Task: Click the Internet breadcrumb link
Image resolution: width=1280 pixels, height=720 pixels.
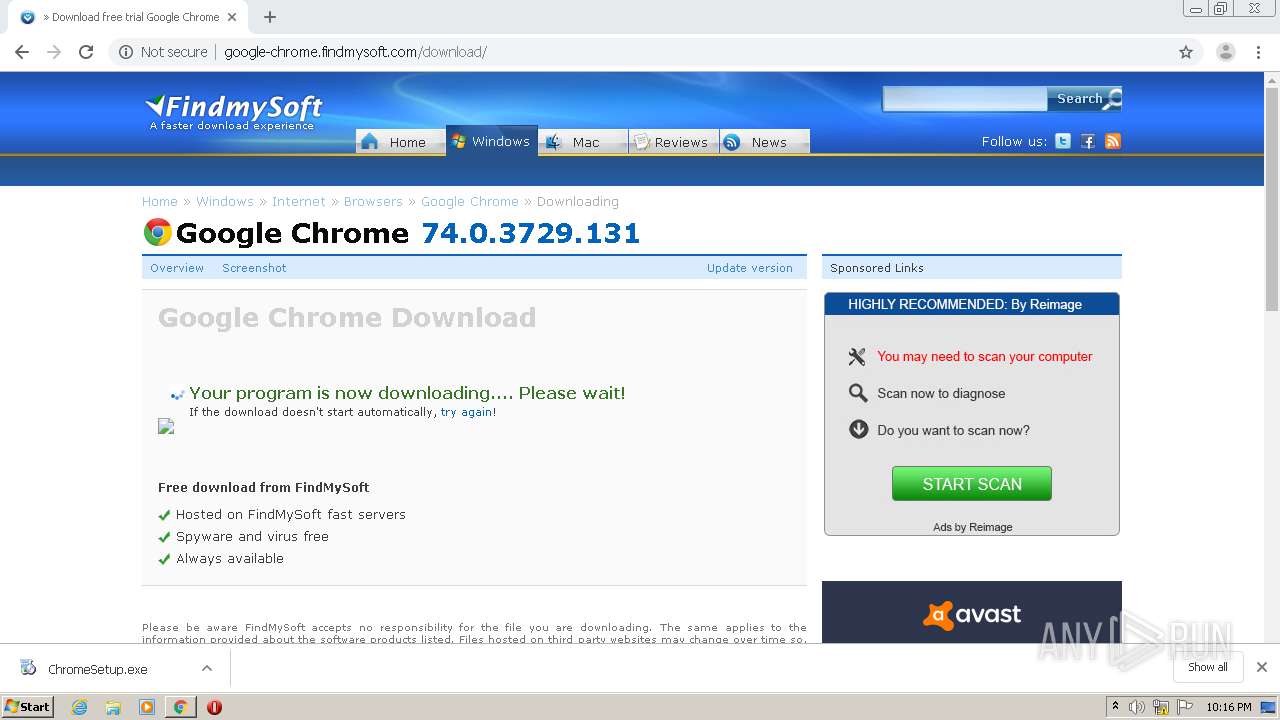Action: 299,201
